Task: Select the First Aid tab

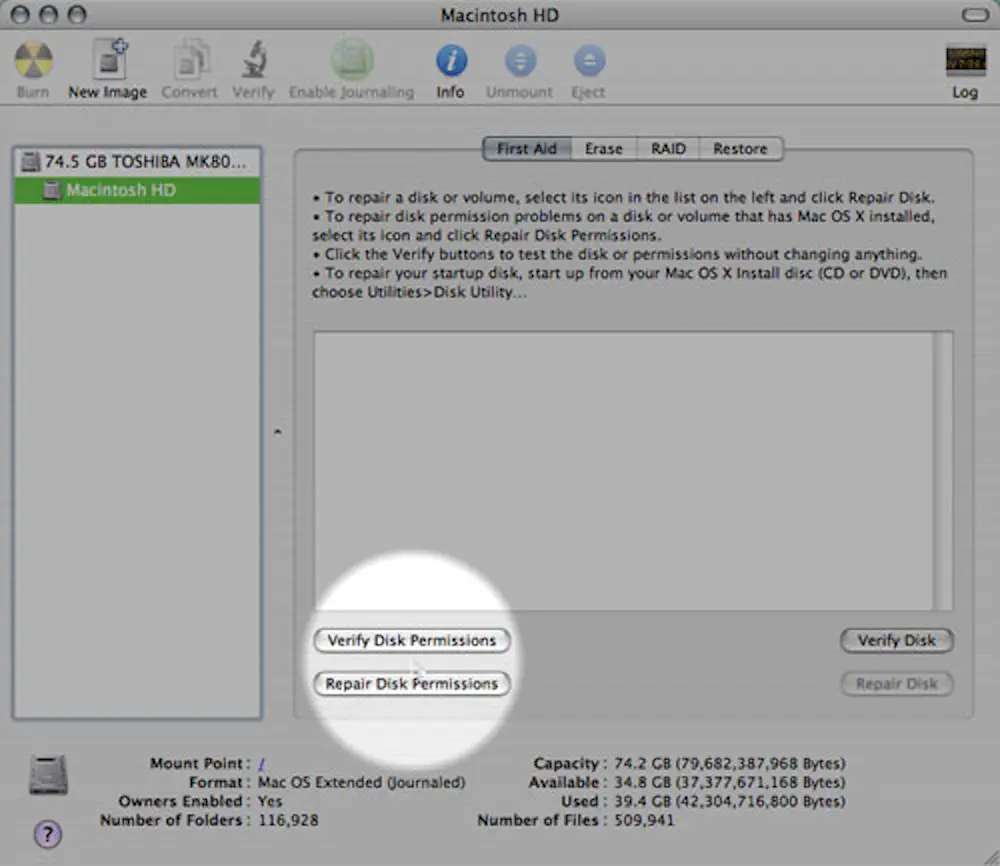Action: [x=527, y=148]
